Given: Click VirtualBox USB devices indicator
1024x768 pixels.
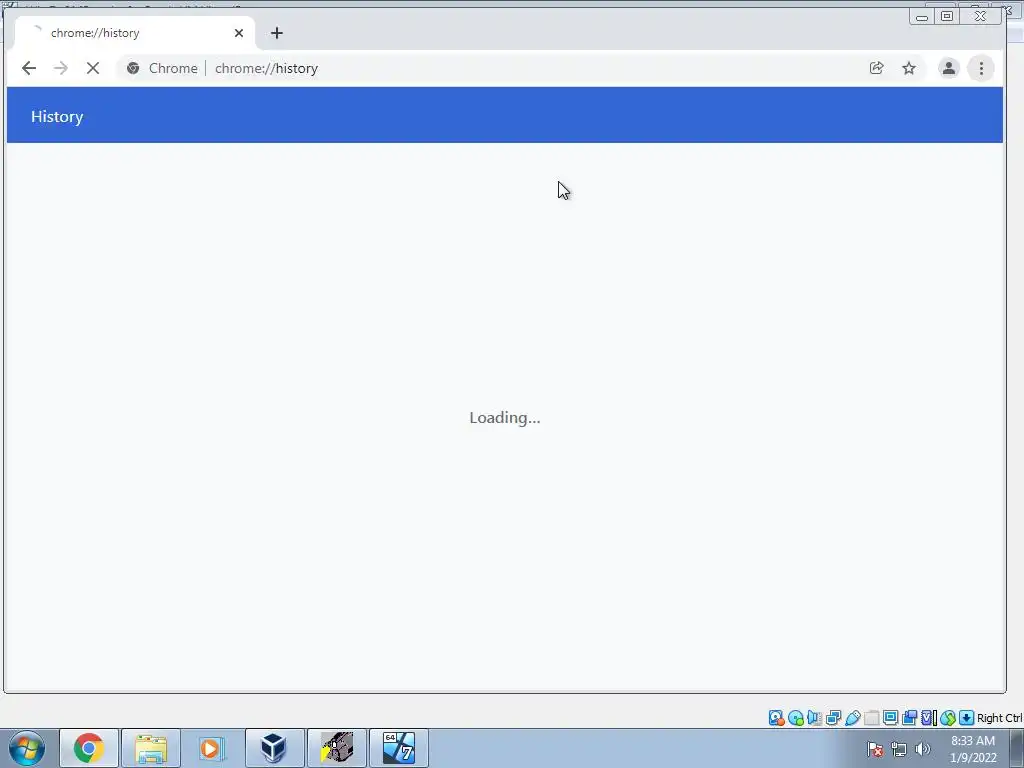Looking at the screenshot, I should [x=852, y=718].
